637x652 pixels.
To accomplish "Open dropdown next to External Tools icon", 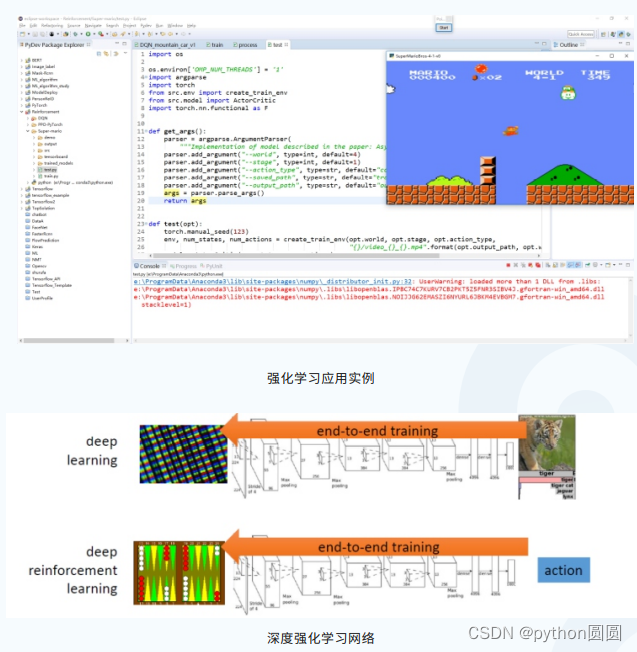I will point(107,34).
